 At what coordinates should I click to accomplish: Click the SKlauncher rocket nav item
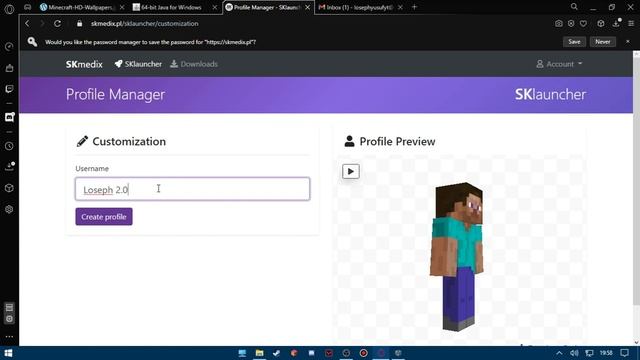pyautogui.click(x=138, y=64)
